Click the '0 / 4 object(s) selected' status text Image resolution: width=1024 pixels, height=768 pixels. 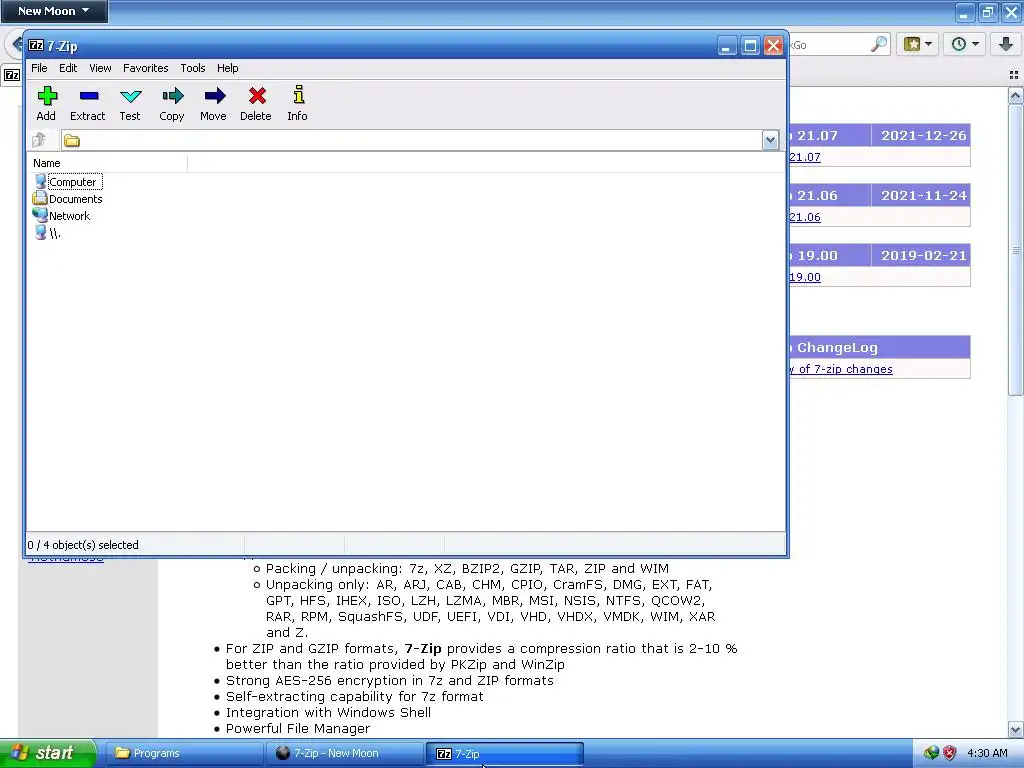(x=83, y=545)
